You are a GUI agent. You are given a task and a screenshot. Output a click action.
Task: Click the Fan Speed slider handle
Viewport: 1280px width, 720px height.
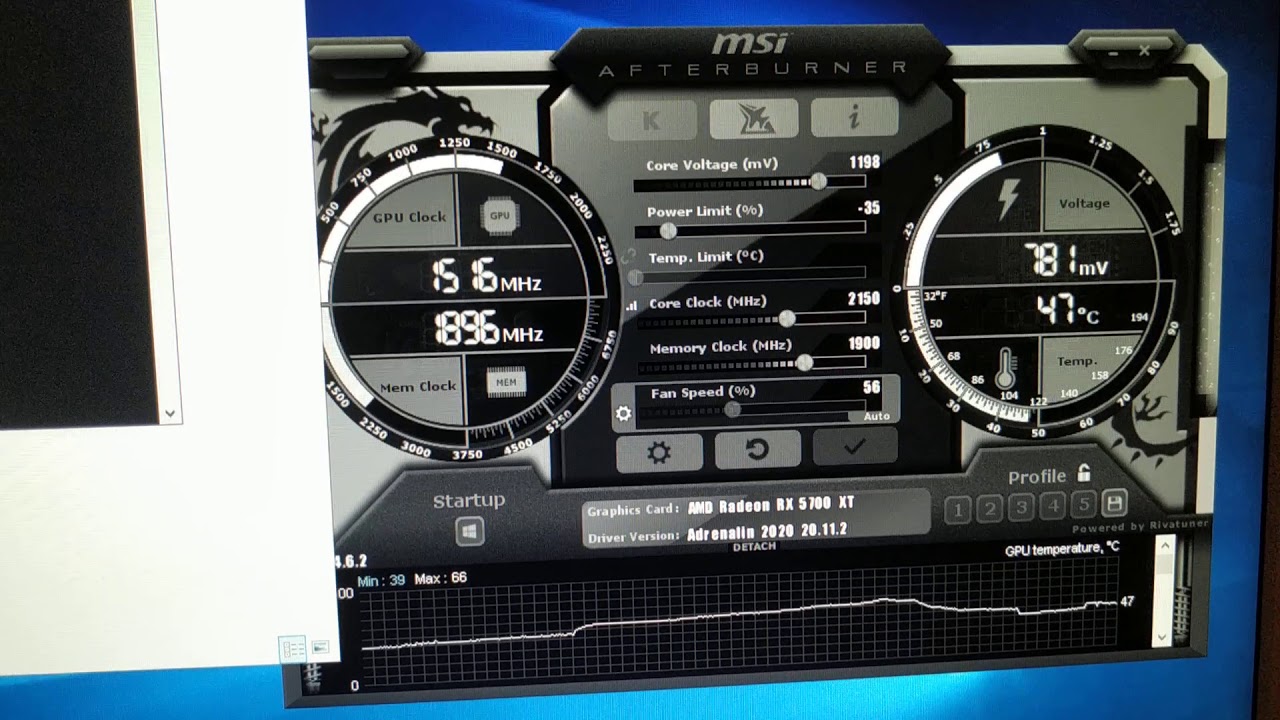pos(733,409)
